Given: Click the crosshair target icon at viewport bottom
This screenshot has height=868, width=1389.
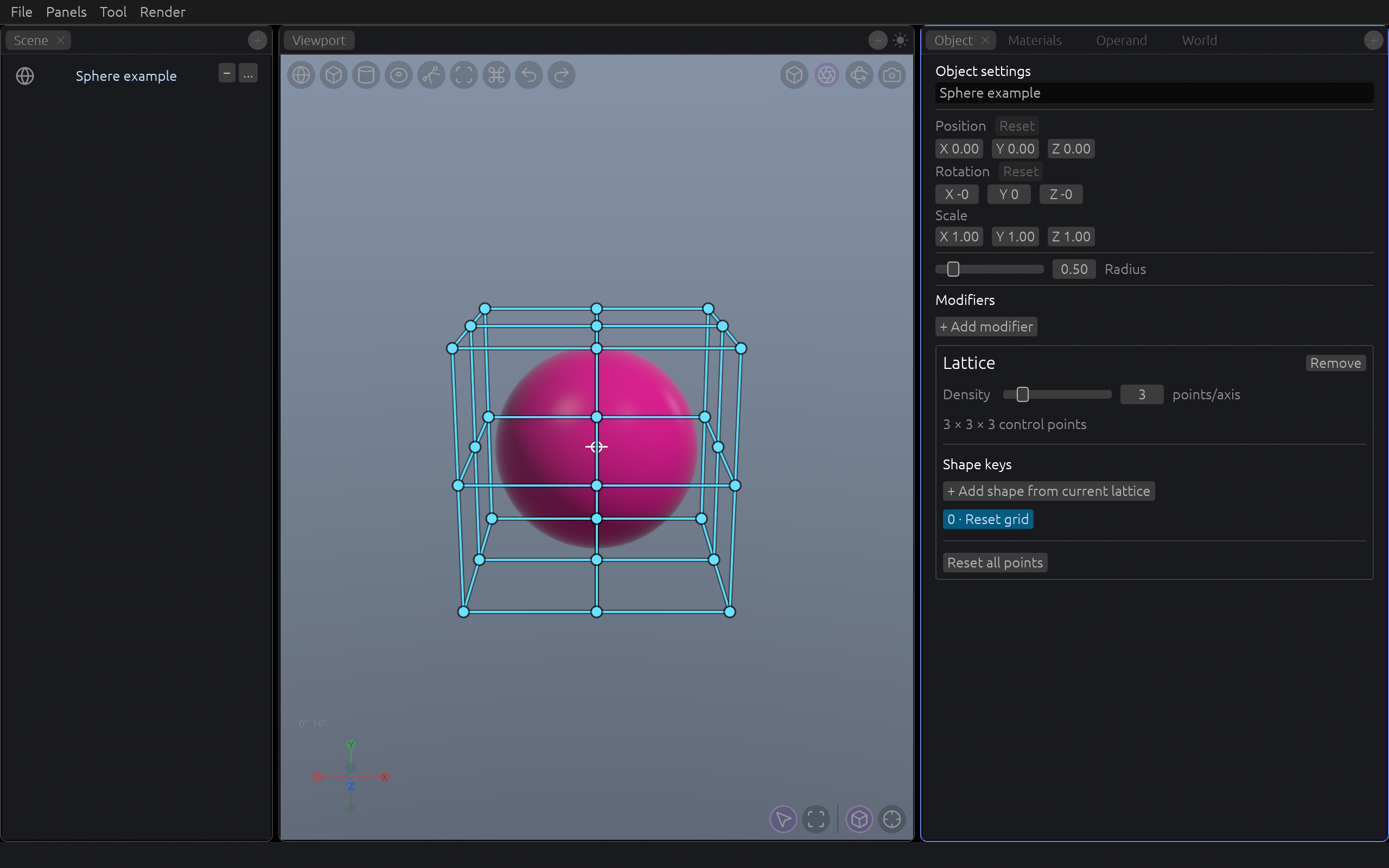Looking at the screenshot, I should coord(892,819).
